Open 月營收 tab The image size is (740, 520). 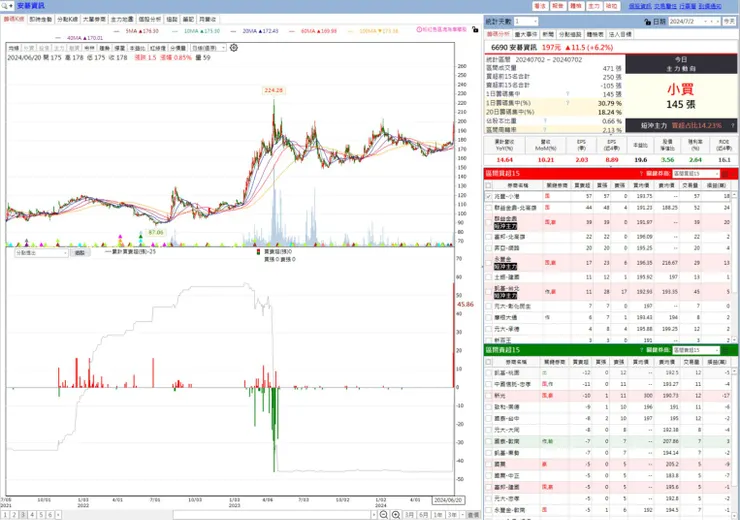[x=207, y=19]
